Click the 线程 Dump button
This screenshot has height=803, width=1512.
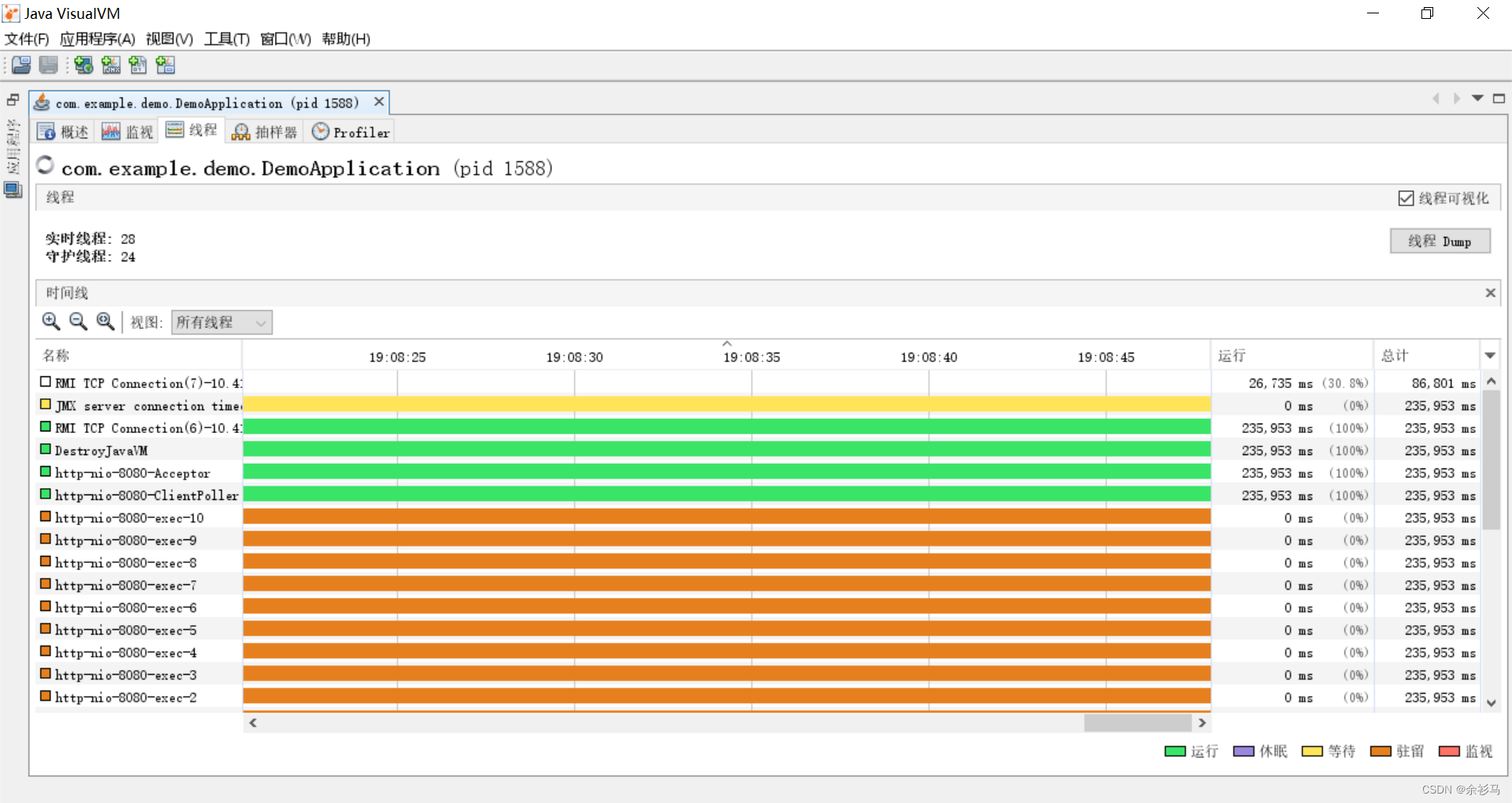click(1440, 241)
